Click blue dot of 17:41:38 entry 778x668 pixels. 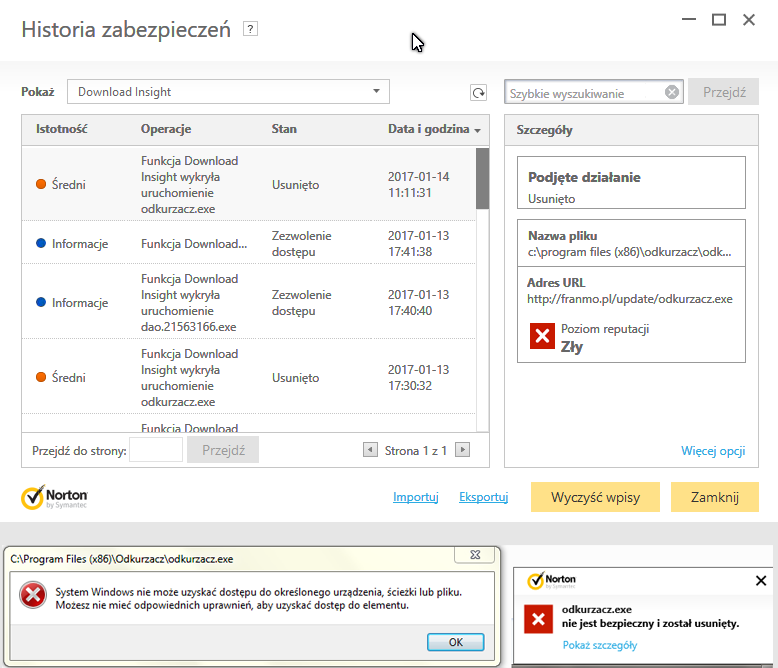41,243
